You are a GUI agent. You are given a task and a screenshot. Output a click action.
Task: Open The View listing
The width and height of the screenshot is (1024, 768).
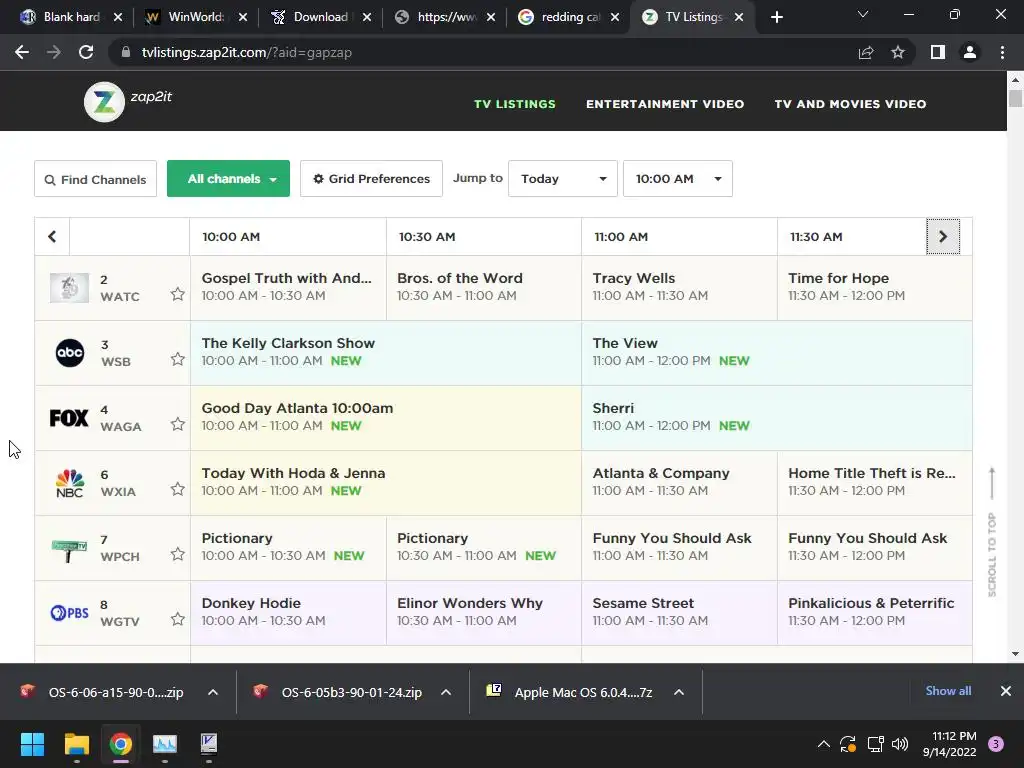pyautogui.click(x=776, y=353)
